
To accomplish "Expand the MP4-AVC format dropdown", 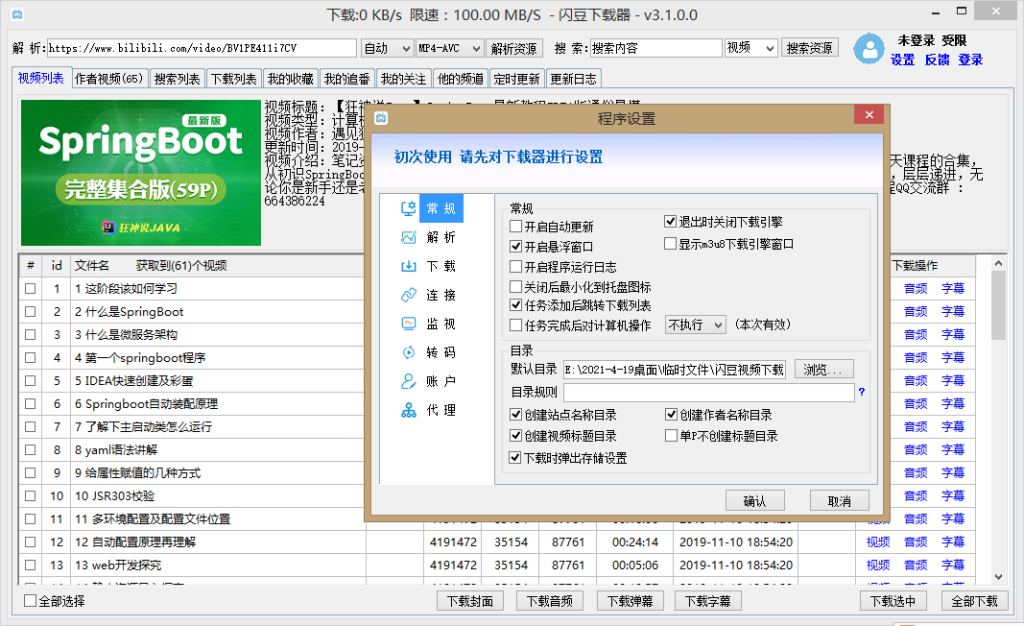I will tap(445, 46).
